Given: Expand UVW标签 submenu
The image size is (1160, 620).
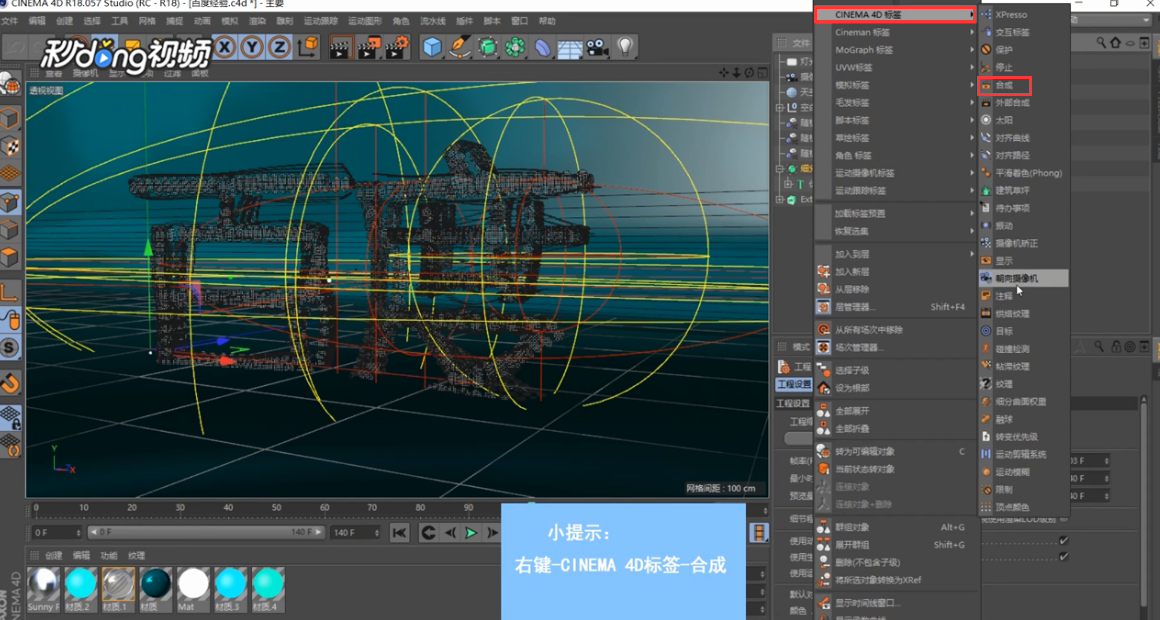Looking at the screenshot, I should point(895,67).
